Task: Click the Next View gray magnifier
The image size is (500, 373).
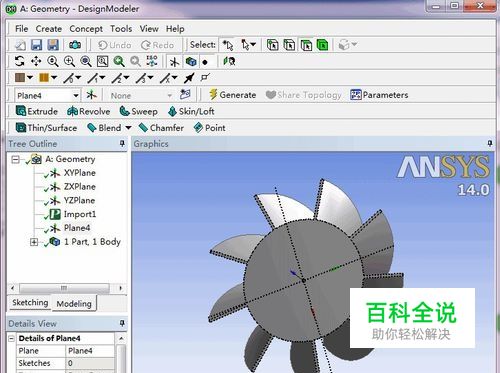Action: [135, 61]
